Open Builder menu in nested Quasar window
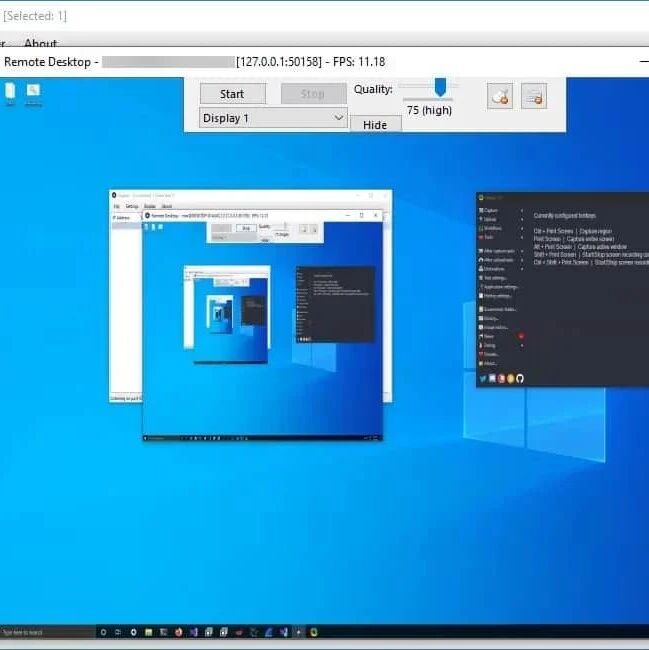The image size is (649, 650). coord(150,206)
